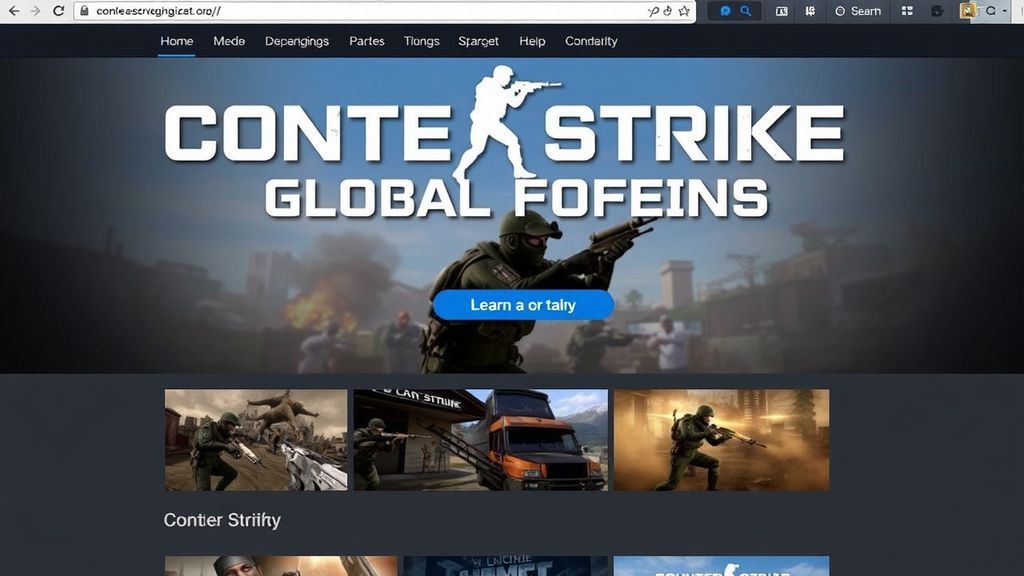Go back using the browser back arrow
The width and height of the screenshot is (1024, 576).
14,11
